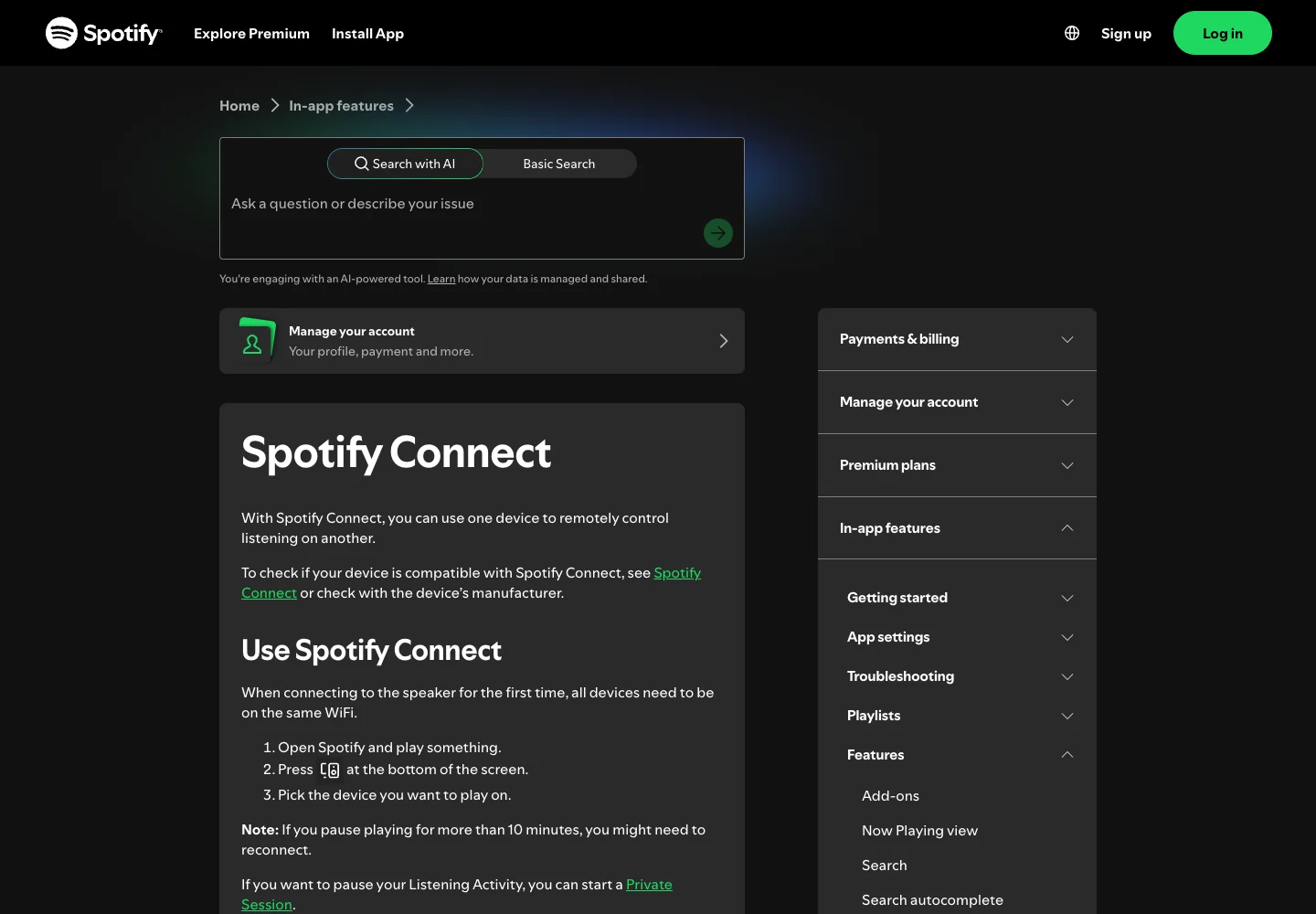Expand Troubleshooting submenu
The image size is (1316, 914).
[960, 676]
